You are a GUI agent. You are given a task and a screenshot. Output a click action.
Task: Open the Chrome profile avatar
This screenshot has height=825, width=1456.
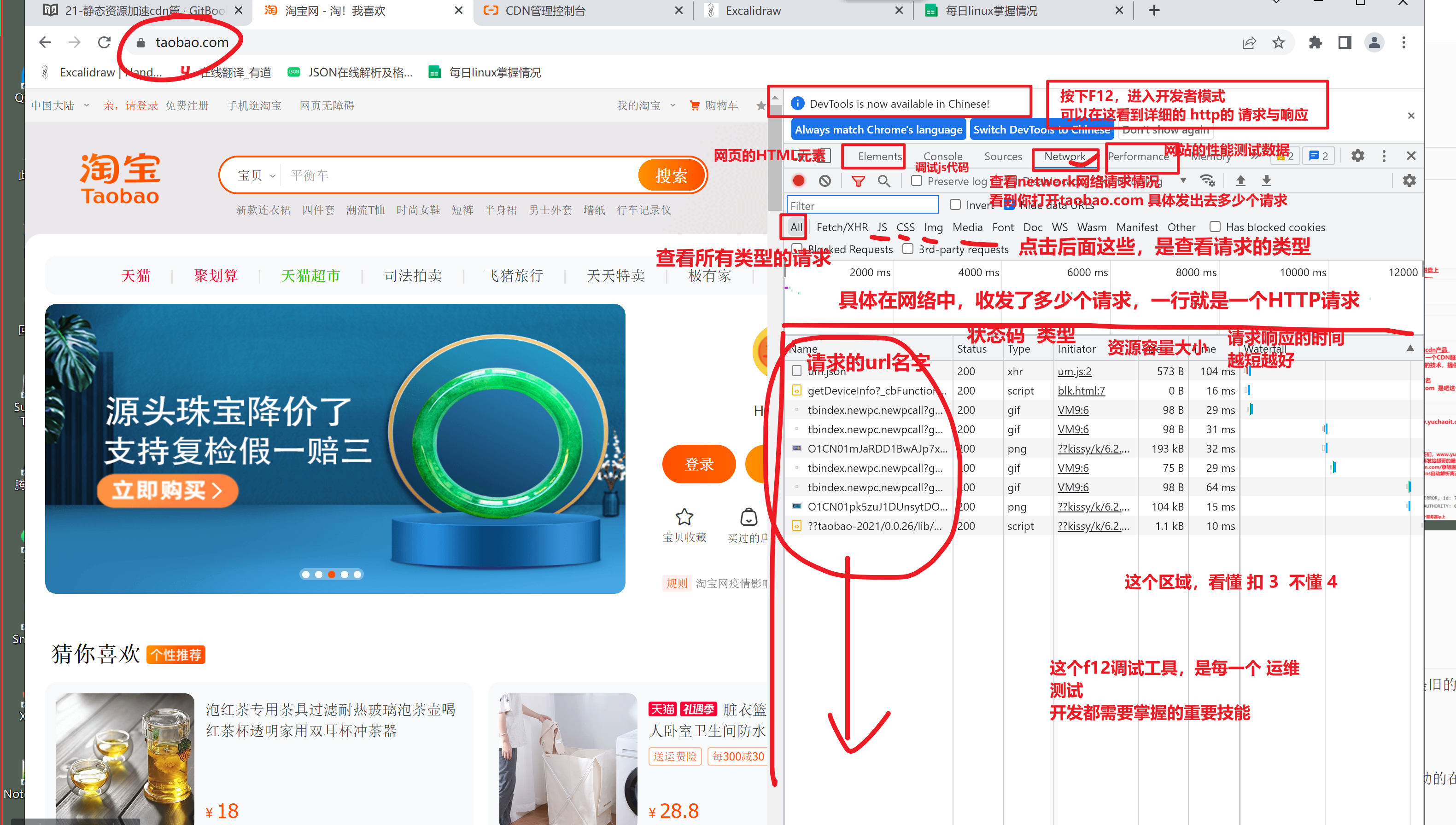click(1374, 42)
